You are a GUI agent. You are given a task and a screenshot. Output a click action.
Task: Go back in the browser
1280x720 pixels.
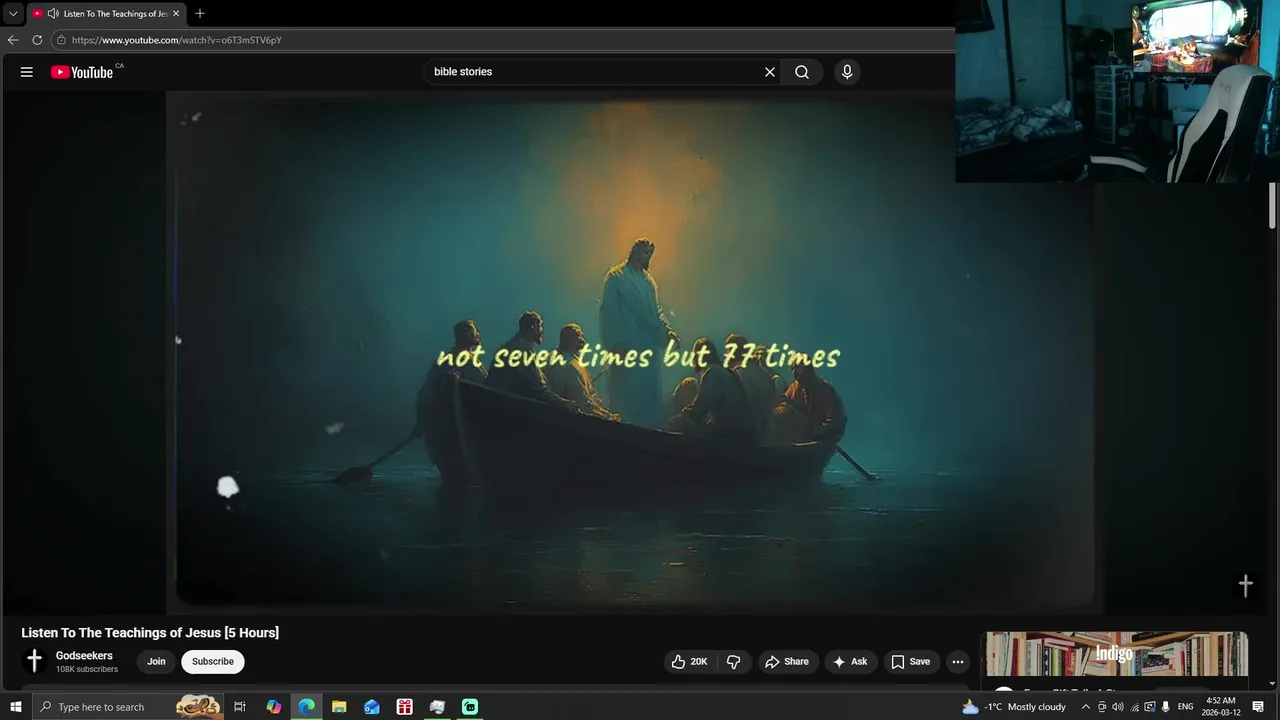pyautogui.click(x=13, y=40)
